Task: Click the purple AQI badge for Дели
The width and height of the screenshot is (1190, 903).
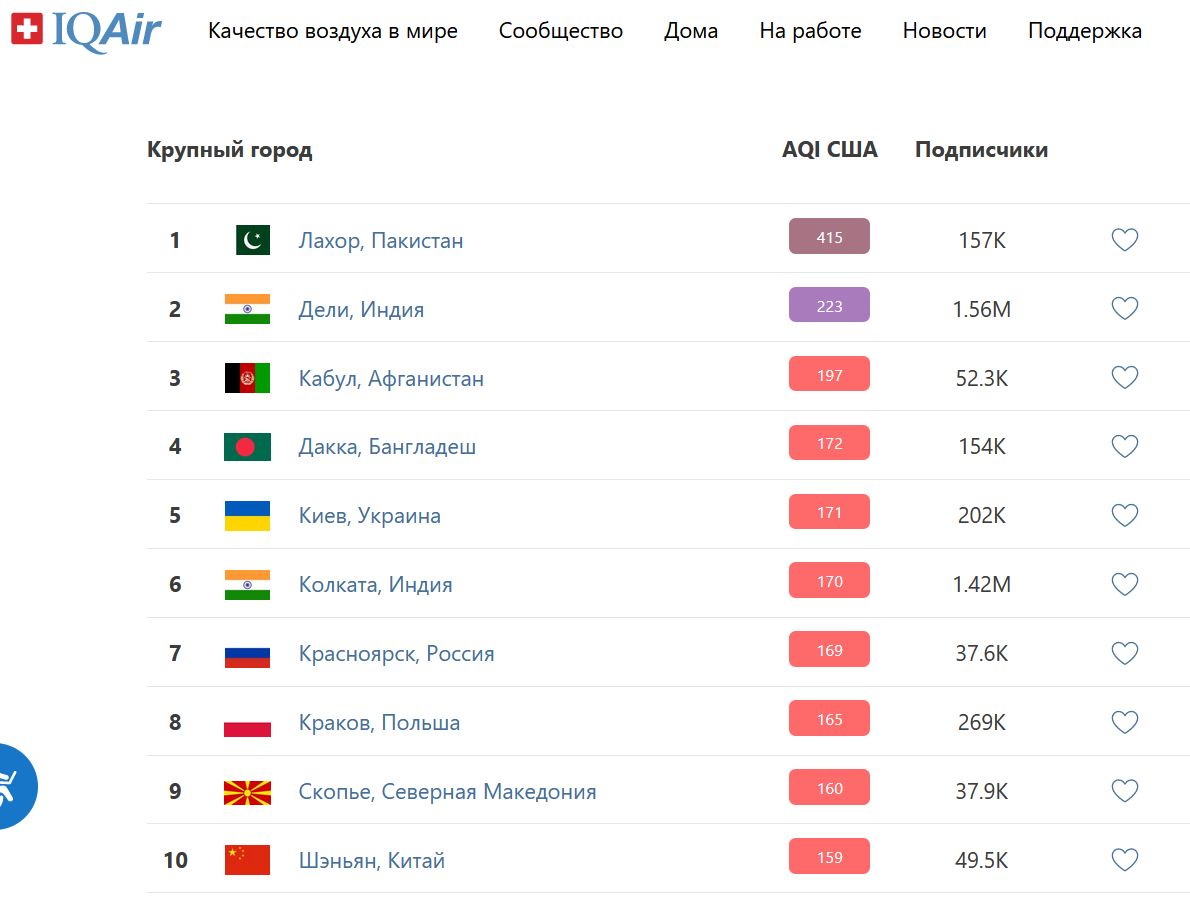Action: [829, 305]
